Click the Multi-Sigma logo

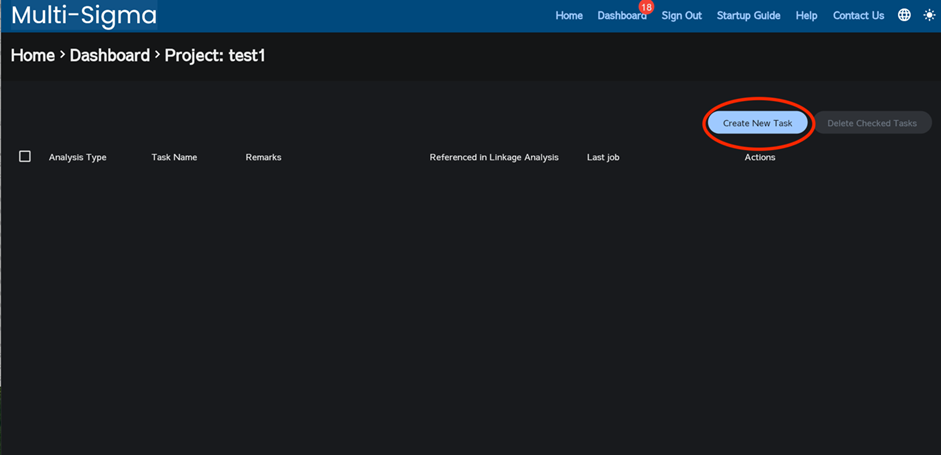point(84,16)
